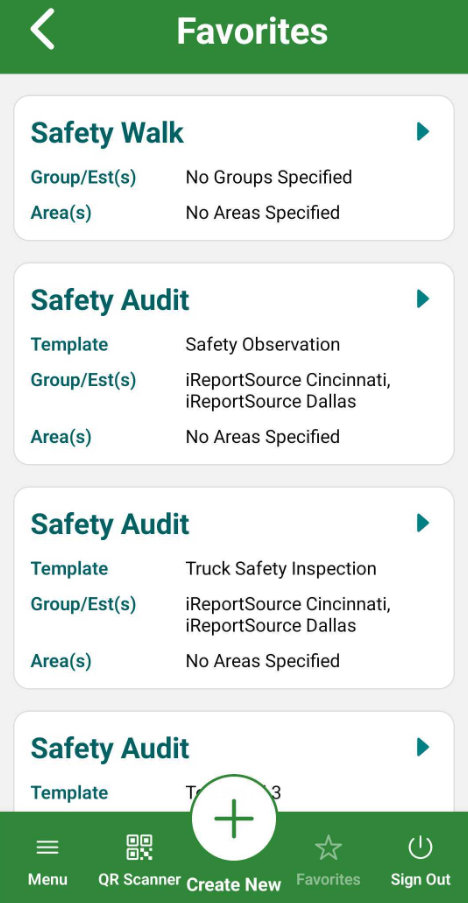Tap the QR Scanner label

pos(139,879)
